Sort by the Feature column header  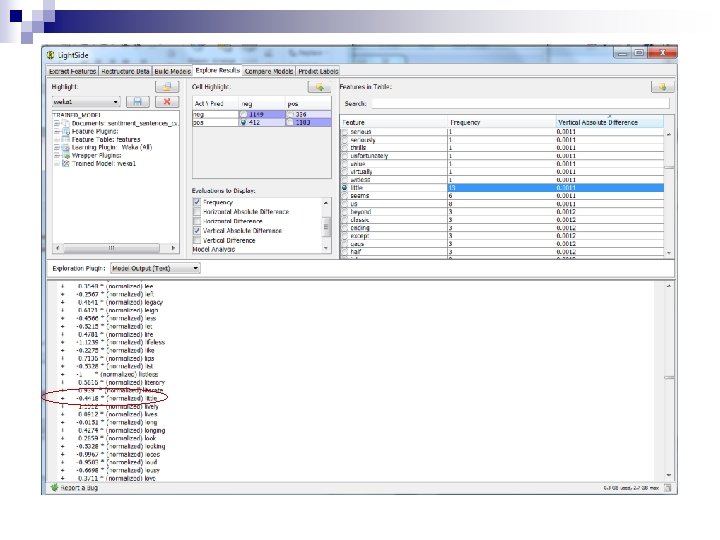point(394,122)
